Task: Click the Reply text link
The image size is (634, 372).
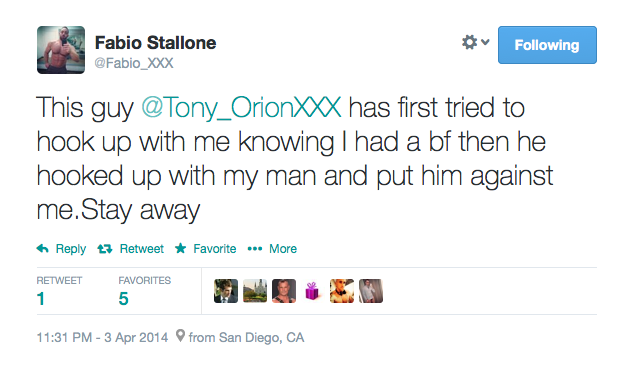Action: [71, 249]
